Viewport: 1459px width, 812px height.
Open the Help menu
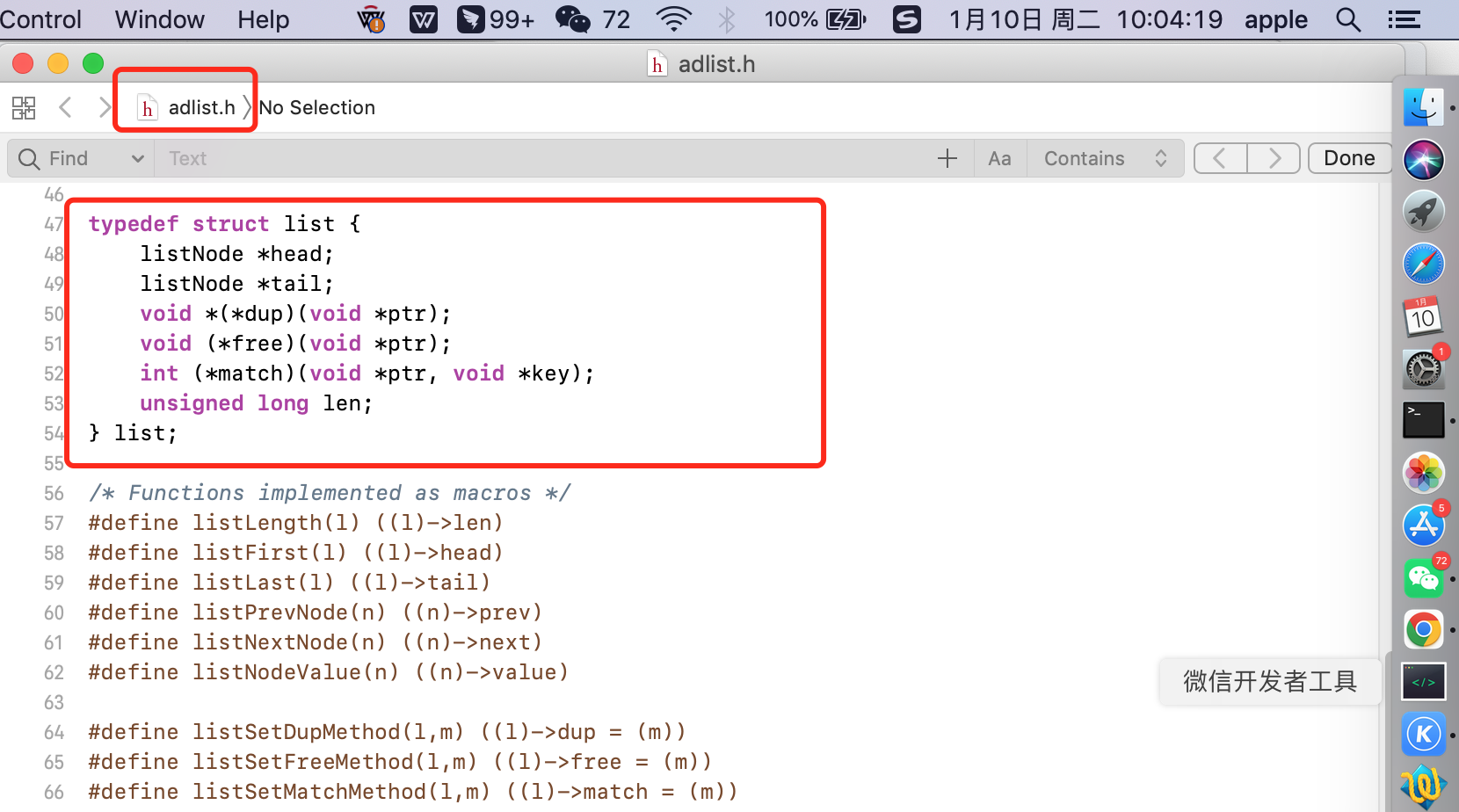(263, 19)
